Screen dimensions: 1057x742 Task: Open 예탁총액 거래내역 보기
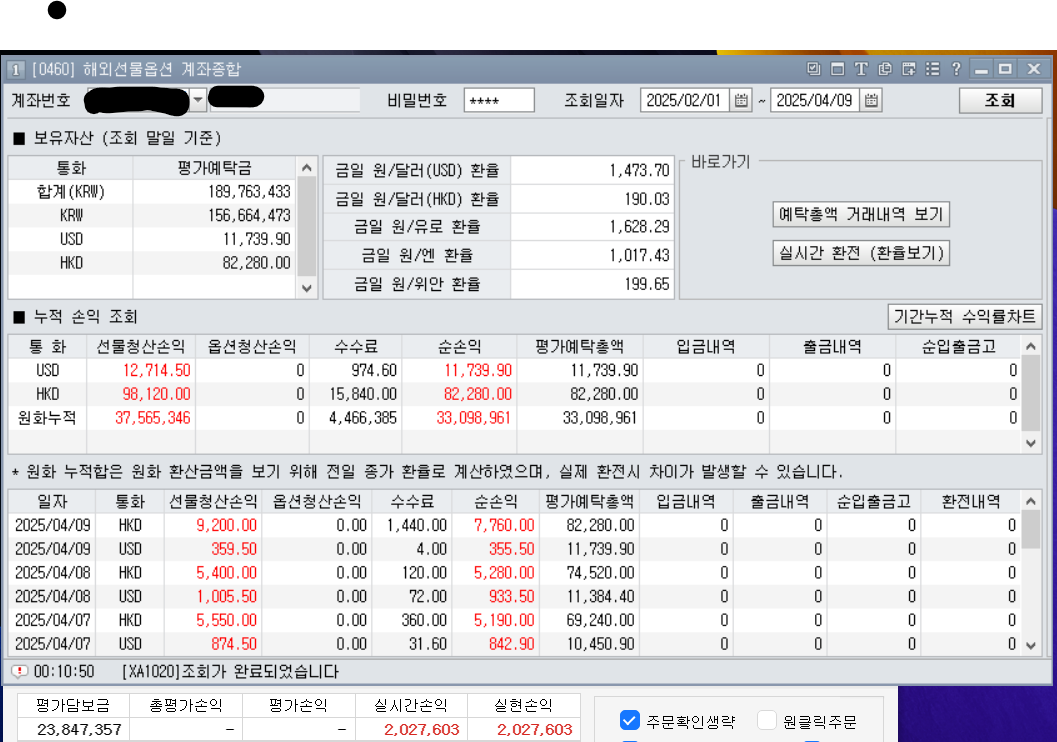(x=861, y=214)
